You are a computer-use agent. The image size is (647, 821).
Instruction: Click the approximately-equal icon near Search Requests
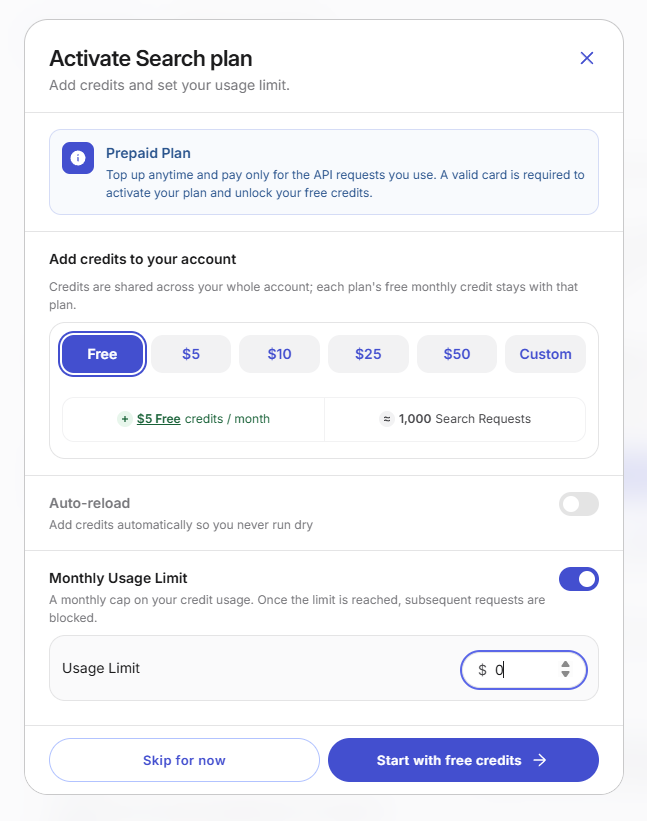pos(386,419)
